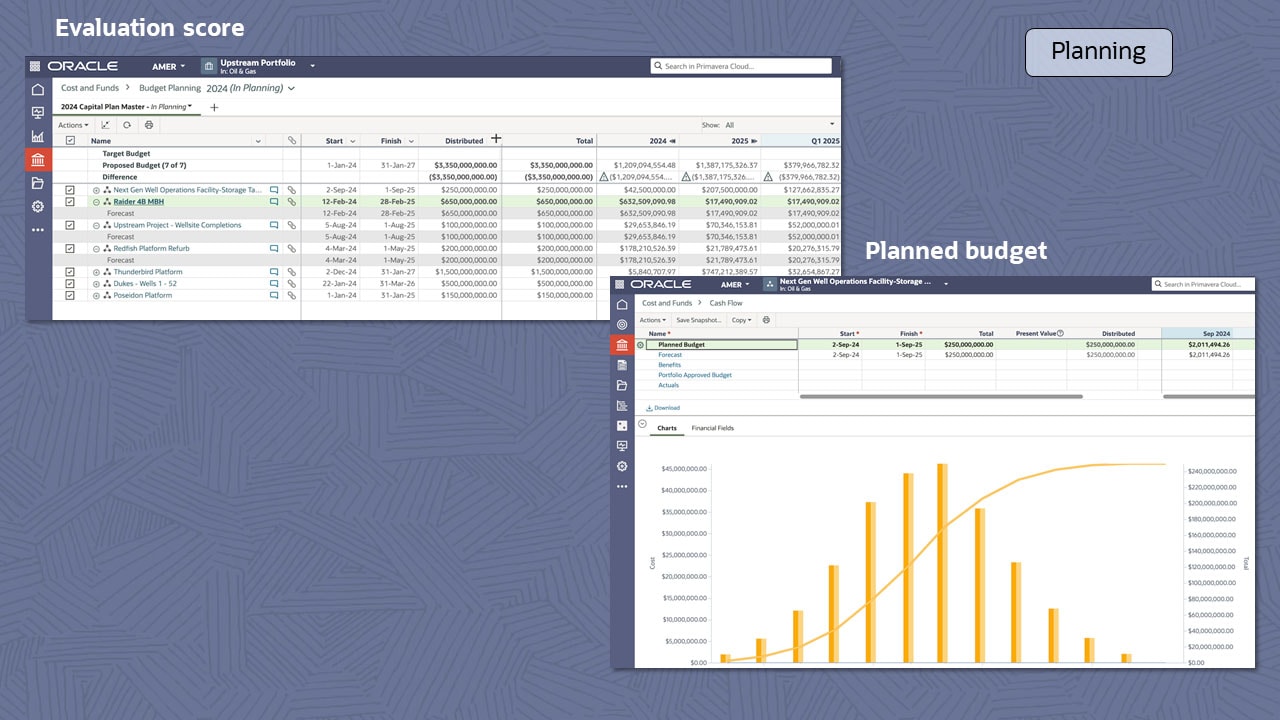Open the folder icon in Cash Flow sidebar

(622, 385)
